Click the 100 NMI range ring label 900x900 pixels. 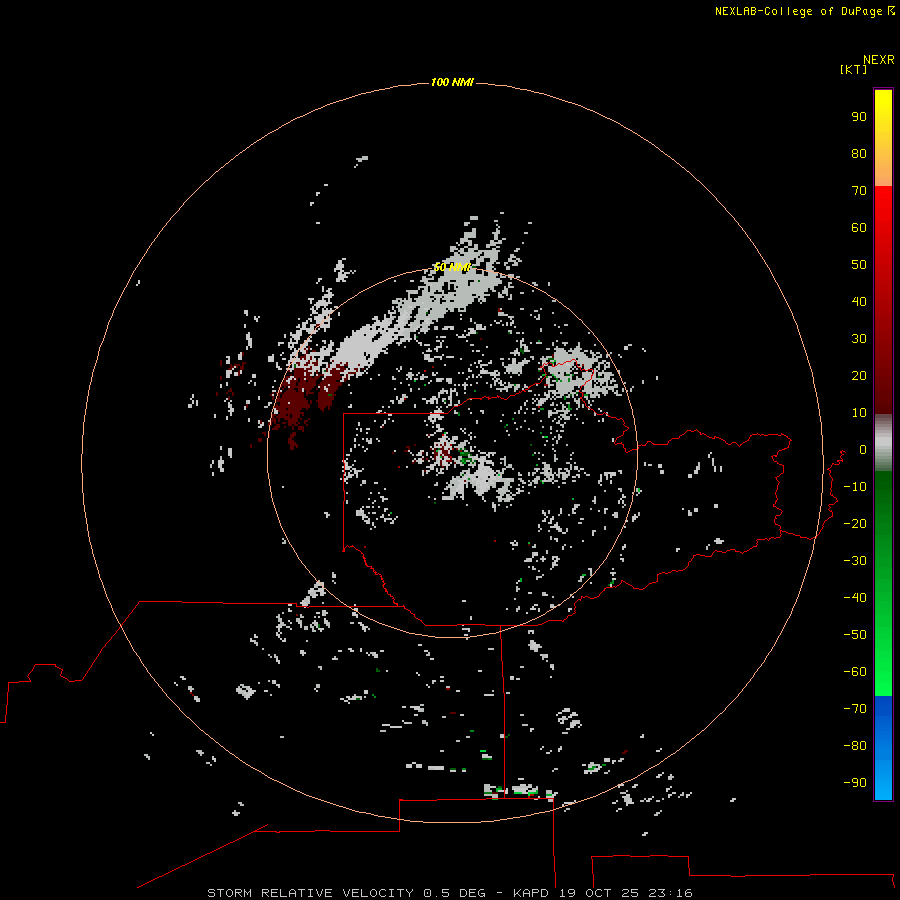coord(452,83)
